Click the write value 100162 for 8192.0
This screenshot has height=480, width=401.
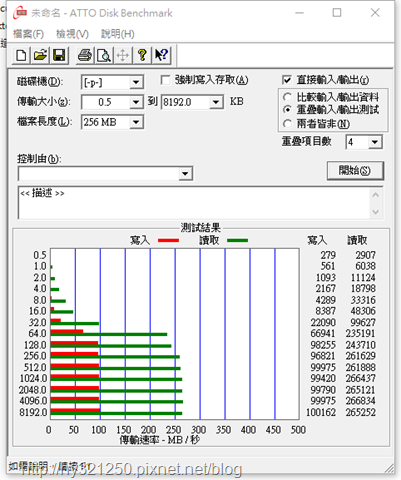(x=321, y=412)
